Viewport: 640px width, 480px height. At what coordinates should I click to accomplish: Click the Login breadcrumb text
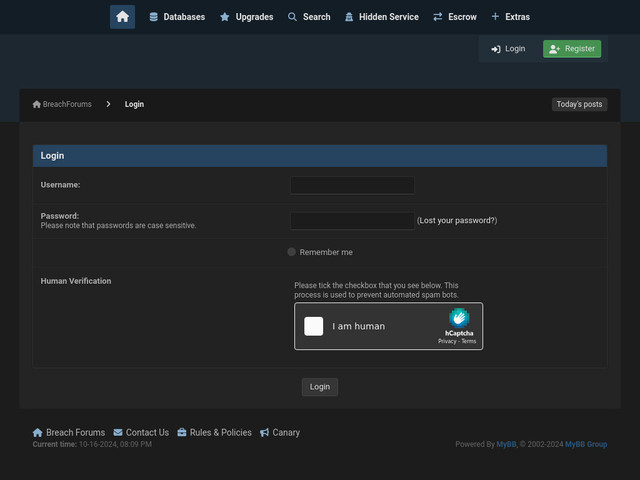tap(134, 104)
